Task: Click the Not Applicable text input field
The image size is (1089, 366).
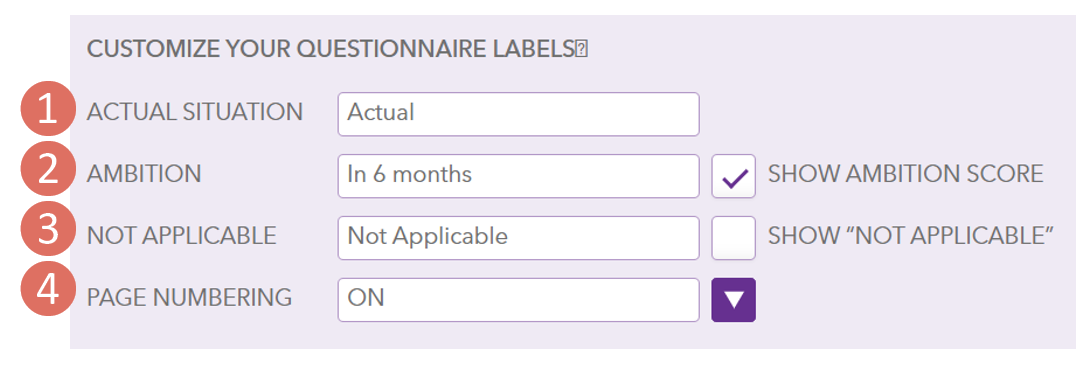Action: tap(518, 238)
